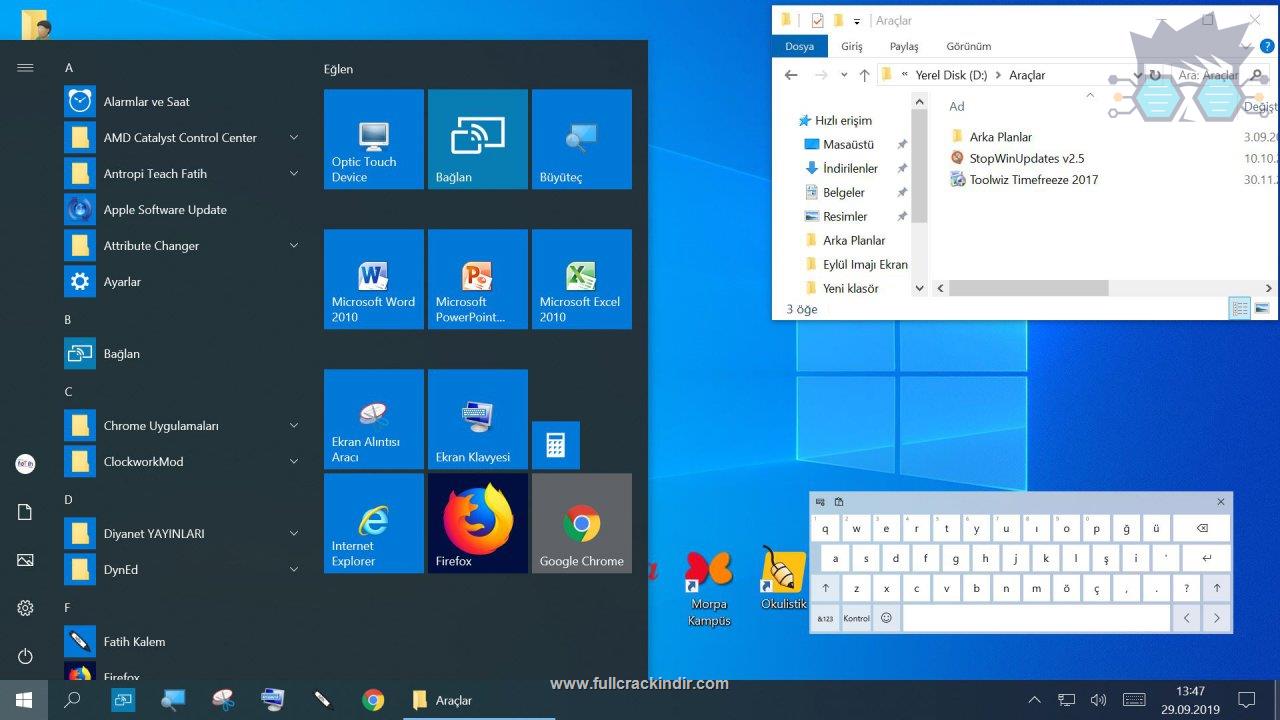Expand Antropi Teach Fatih folder
This screenshot has width=1280, height=720.
(294, 173)
